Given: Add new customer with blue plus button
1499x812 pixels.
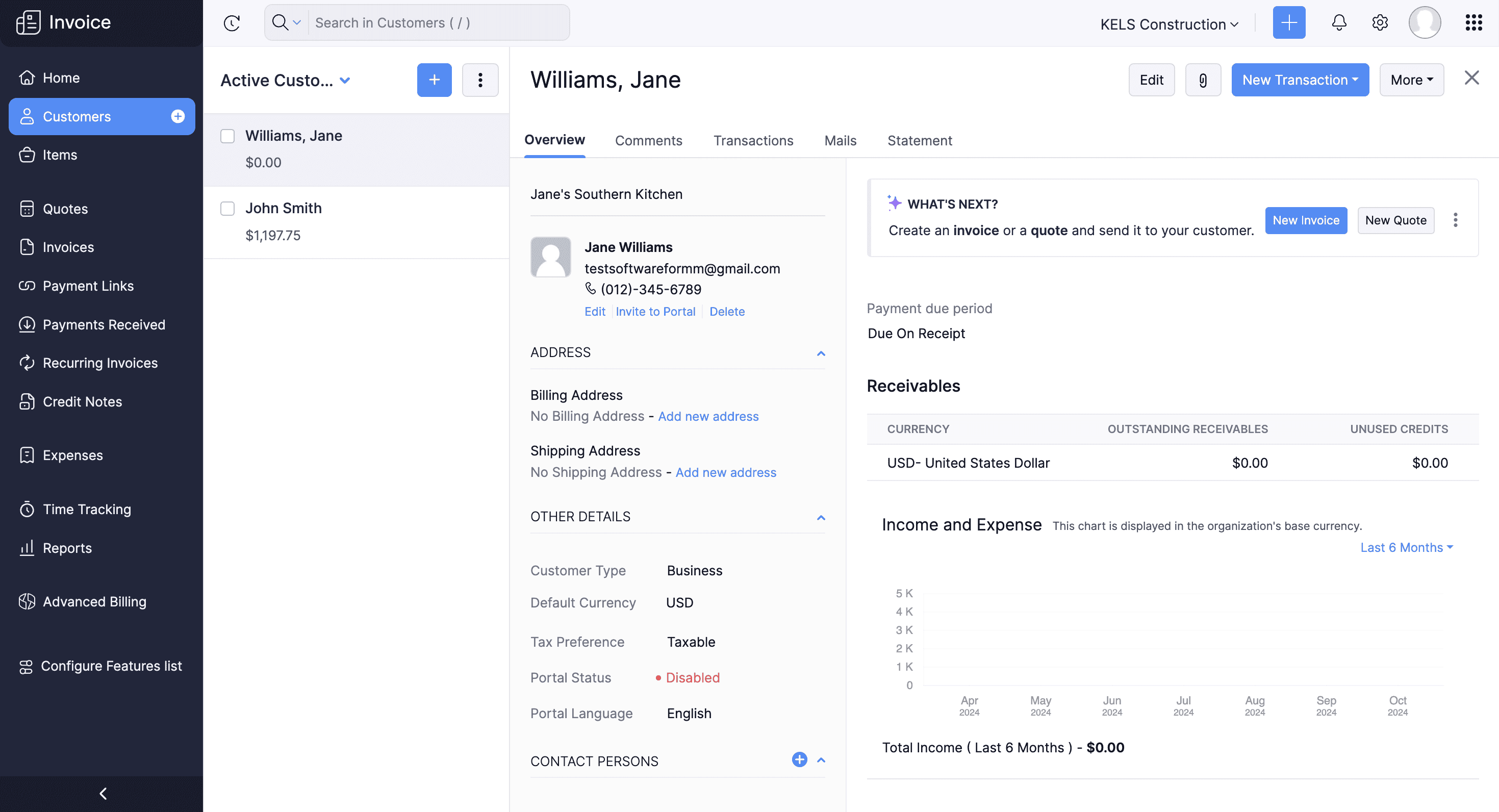Looking at the screenshot, I should 434,80.
